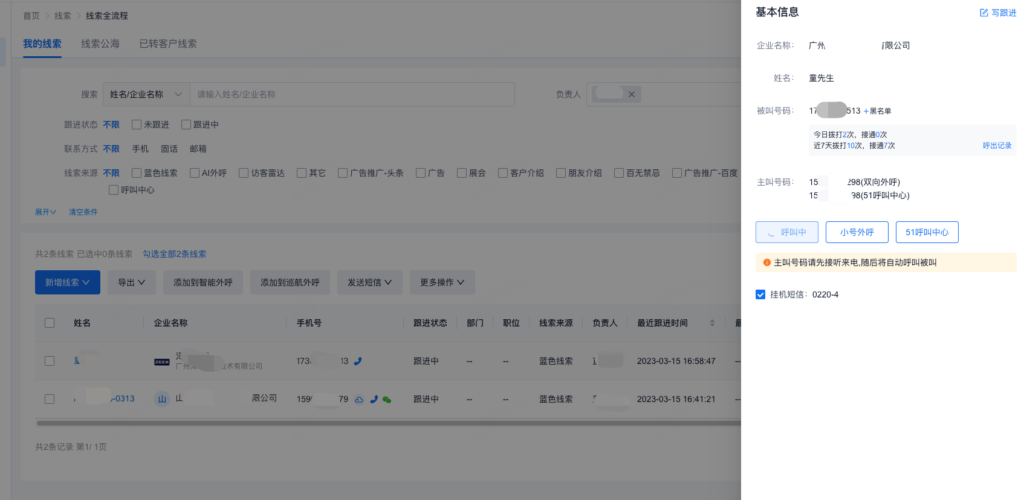Screen dimensions: 1024x500
Task: Switch to the 已转客户线索 tab
Action: (x=168, y=44)
